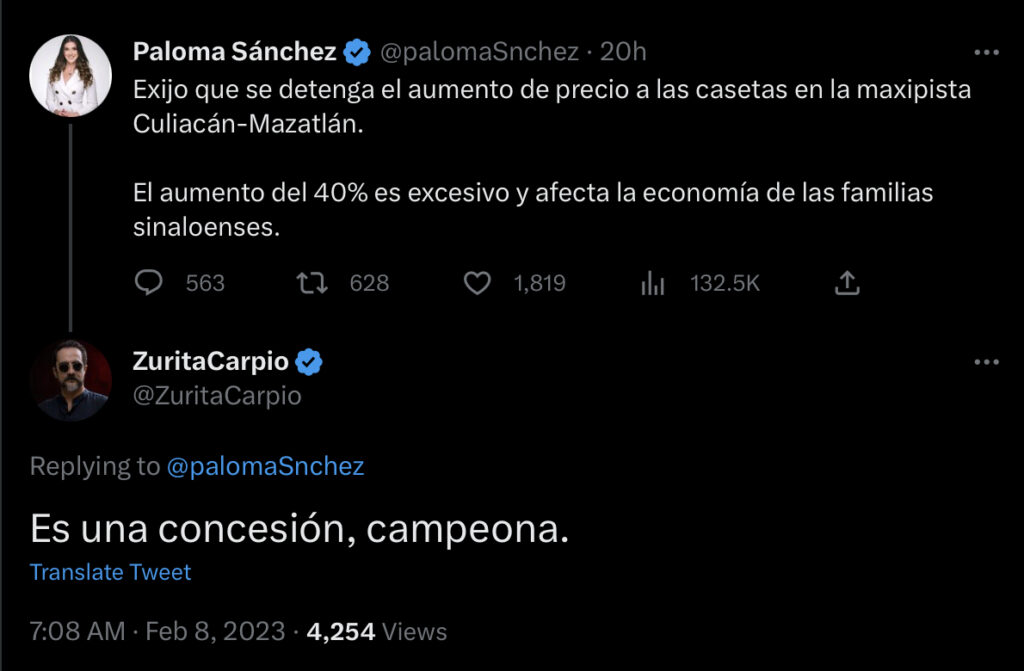1024x671 pixels.
Task: Open the 20h timestamp link
Action: [x=623, y=51]
